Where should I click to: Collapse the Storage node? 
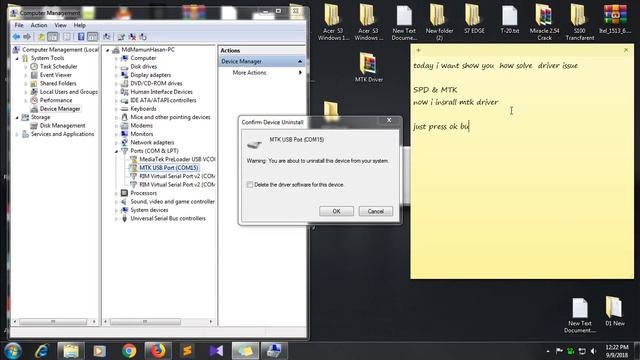[x=17, y=118]
